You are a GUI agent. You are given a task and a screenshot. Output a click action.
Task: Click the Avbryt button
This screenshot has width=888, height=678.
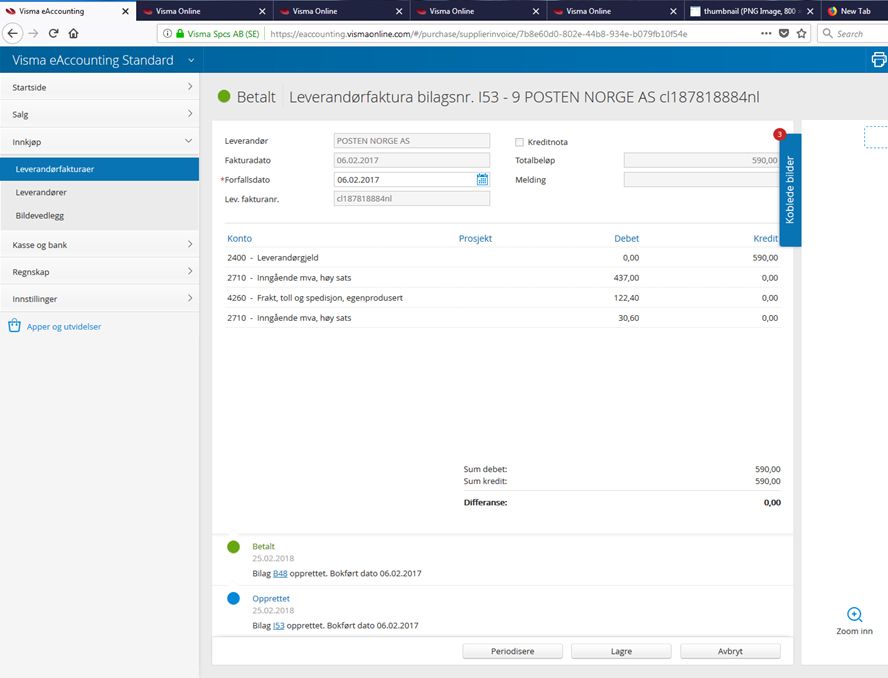tap(730, 651)
